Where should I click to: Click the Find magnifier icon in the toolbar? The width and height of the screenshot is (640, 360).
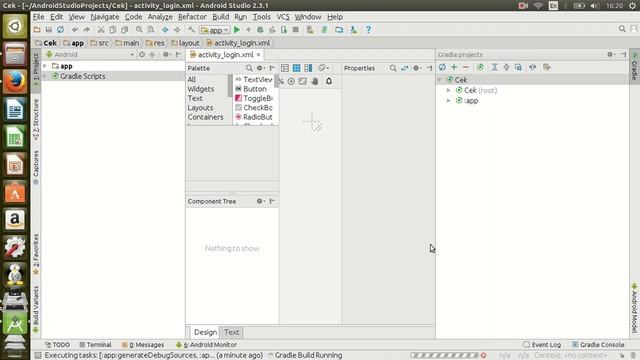click(x=139, y=30)
